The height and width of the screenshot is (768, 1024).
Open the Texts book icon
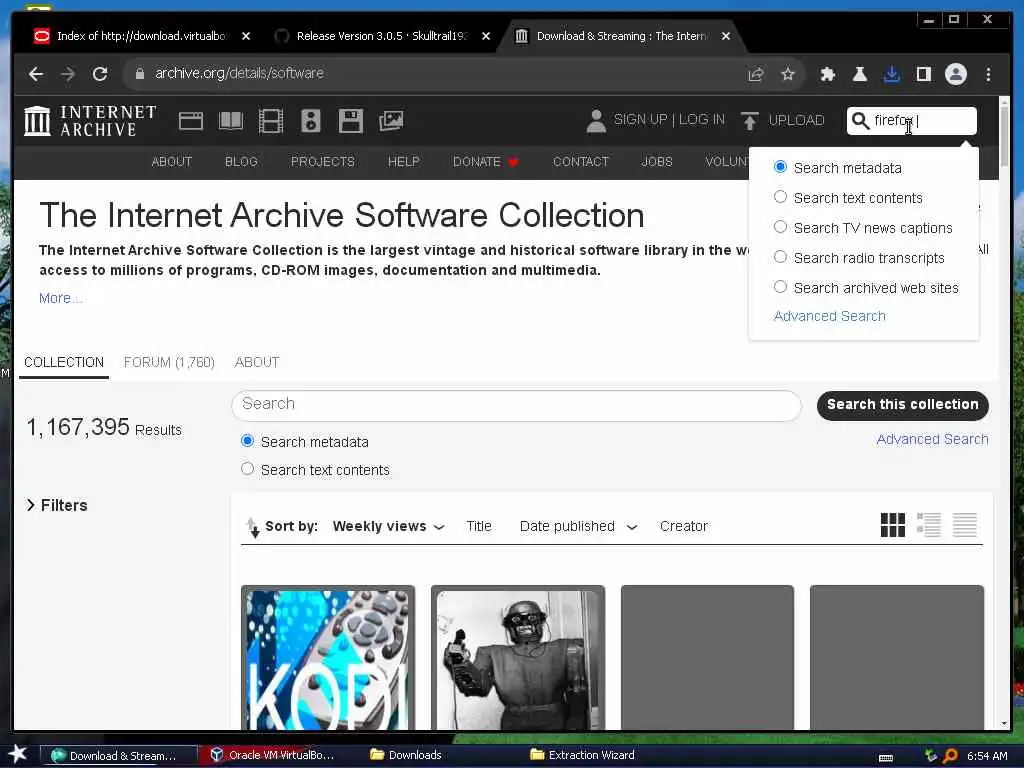coord(231,121)
